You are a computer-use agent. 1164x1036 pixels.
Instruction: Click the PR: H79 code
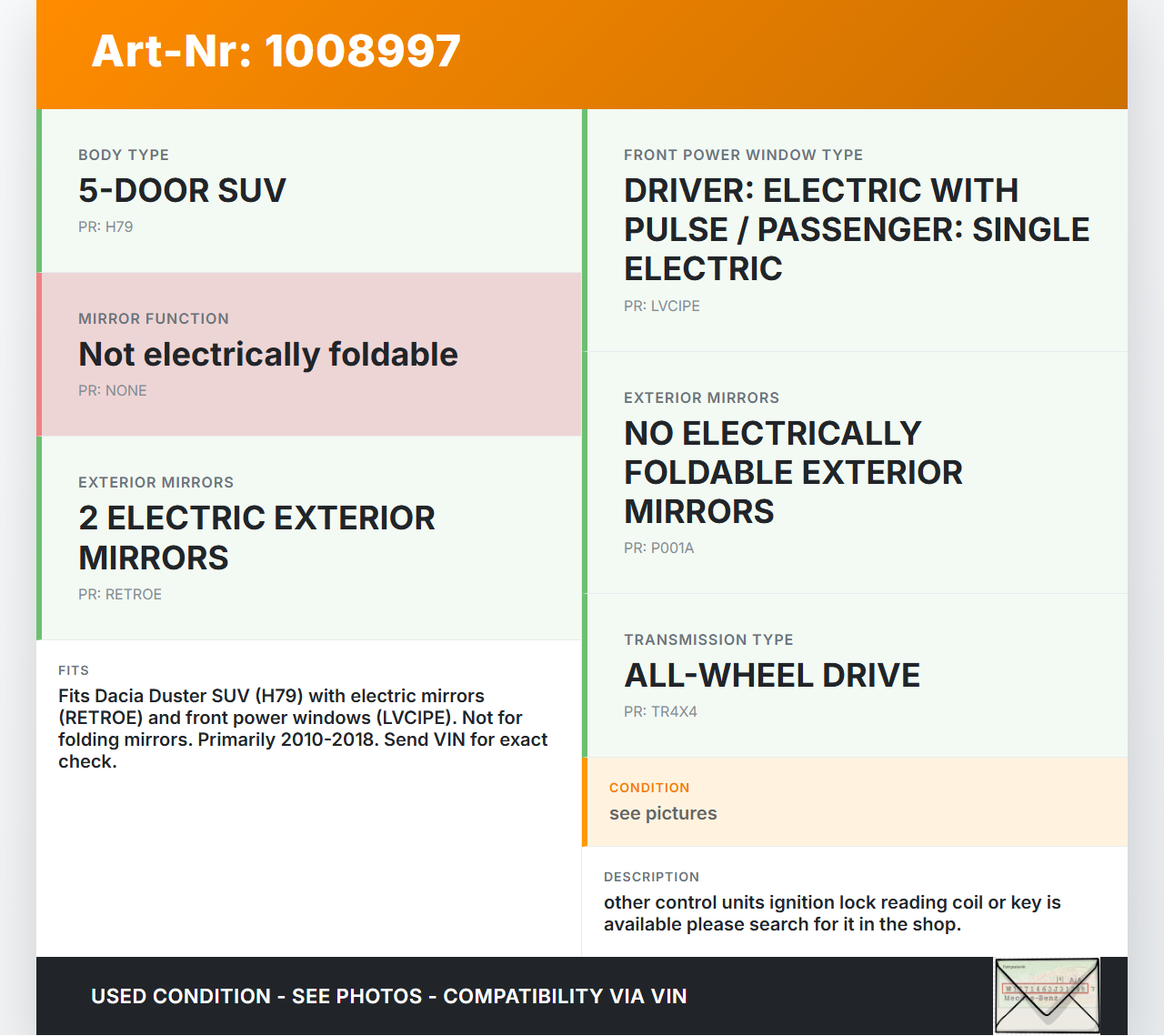click(x=105, y=227)
